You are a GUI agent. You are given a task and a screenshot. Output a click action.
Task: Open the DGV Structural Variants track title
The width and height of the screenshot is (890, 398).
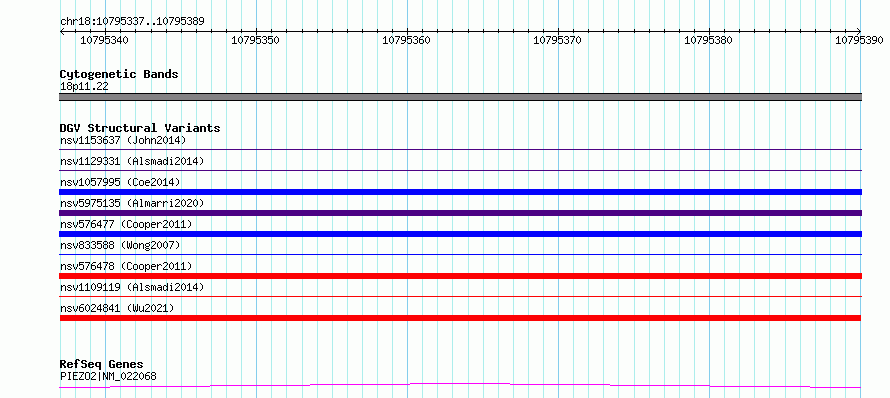pyautogui.click(x=140, y=128)
